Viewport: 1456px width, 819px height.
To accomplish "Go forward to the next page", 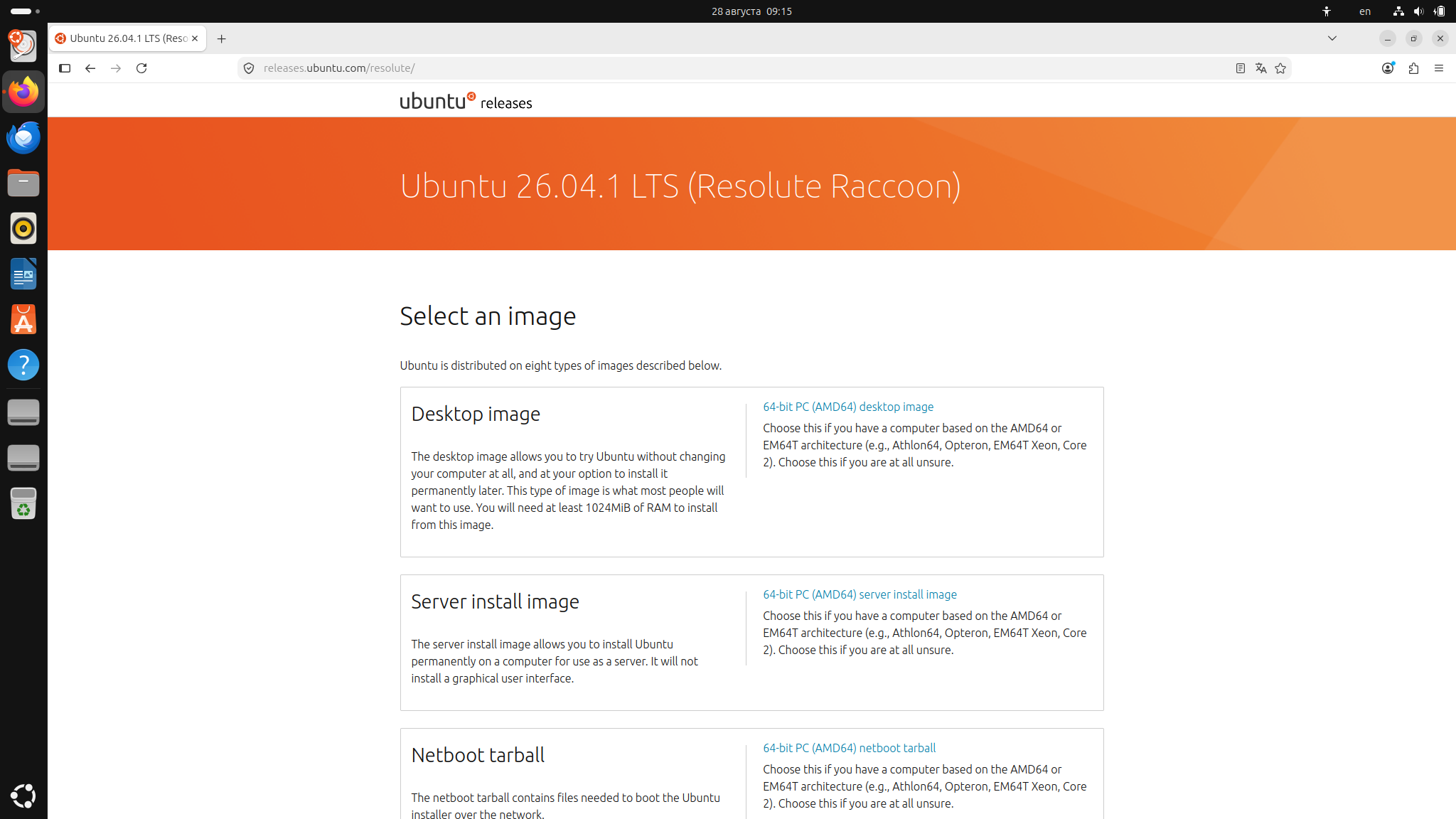I will 116,68.
